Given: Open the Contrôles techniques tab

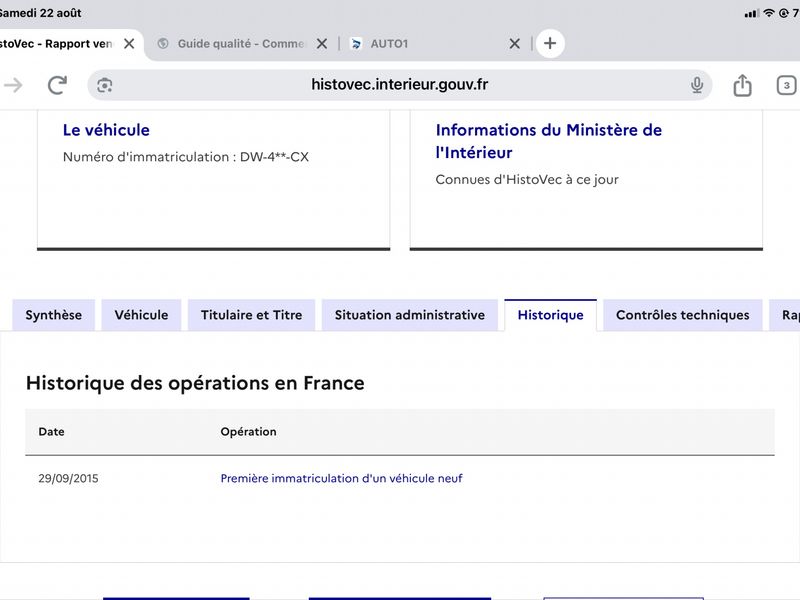Looking at the screenshot, I should point(683,315).
